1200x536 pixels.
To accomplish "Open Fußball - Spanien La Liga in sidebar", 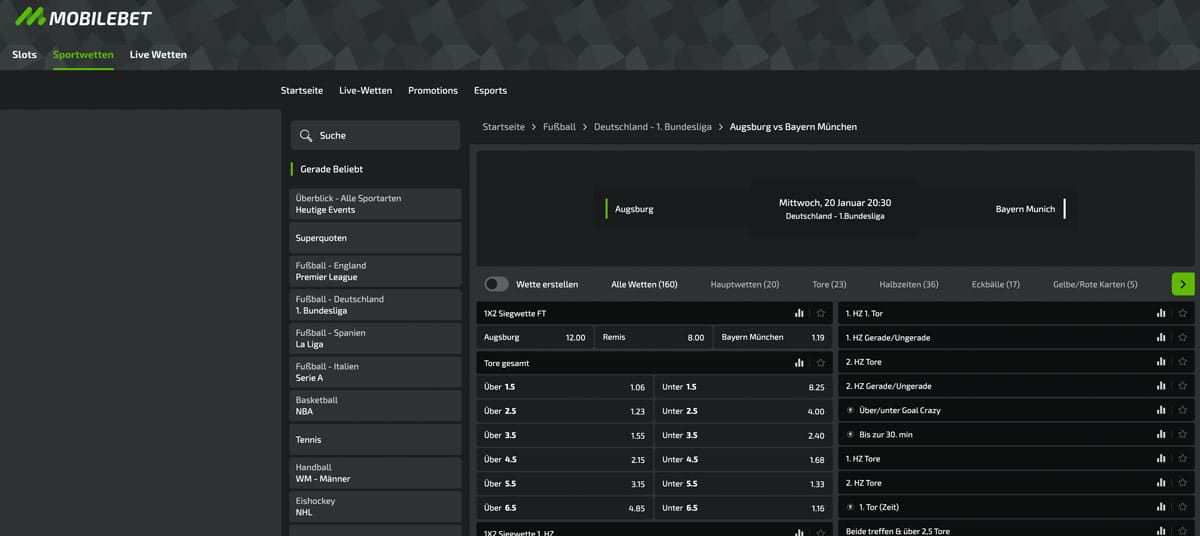I will coord(375,338).
